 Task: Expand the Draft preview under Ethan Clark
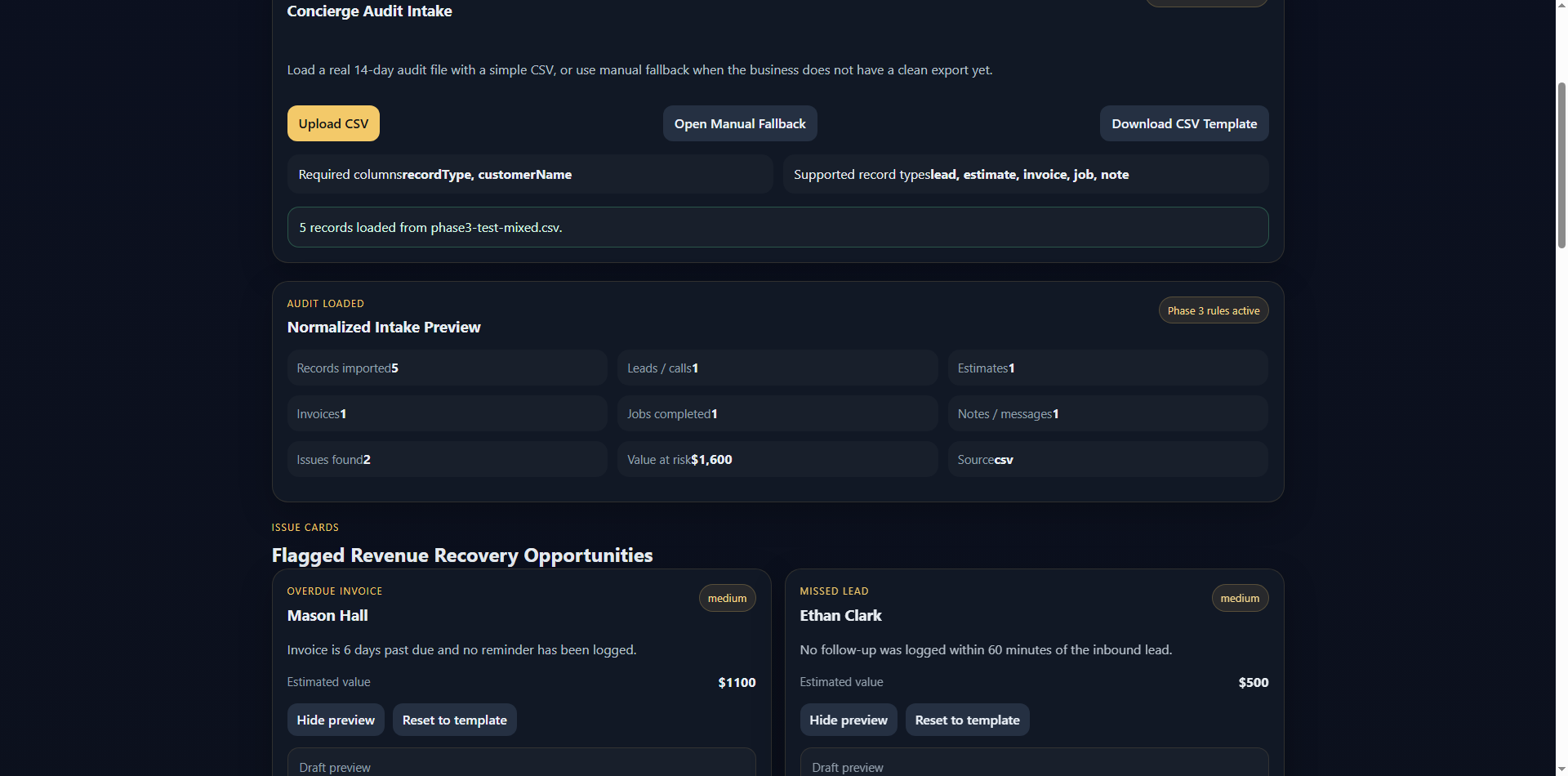[1034, 765]
